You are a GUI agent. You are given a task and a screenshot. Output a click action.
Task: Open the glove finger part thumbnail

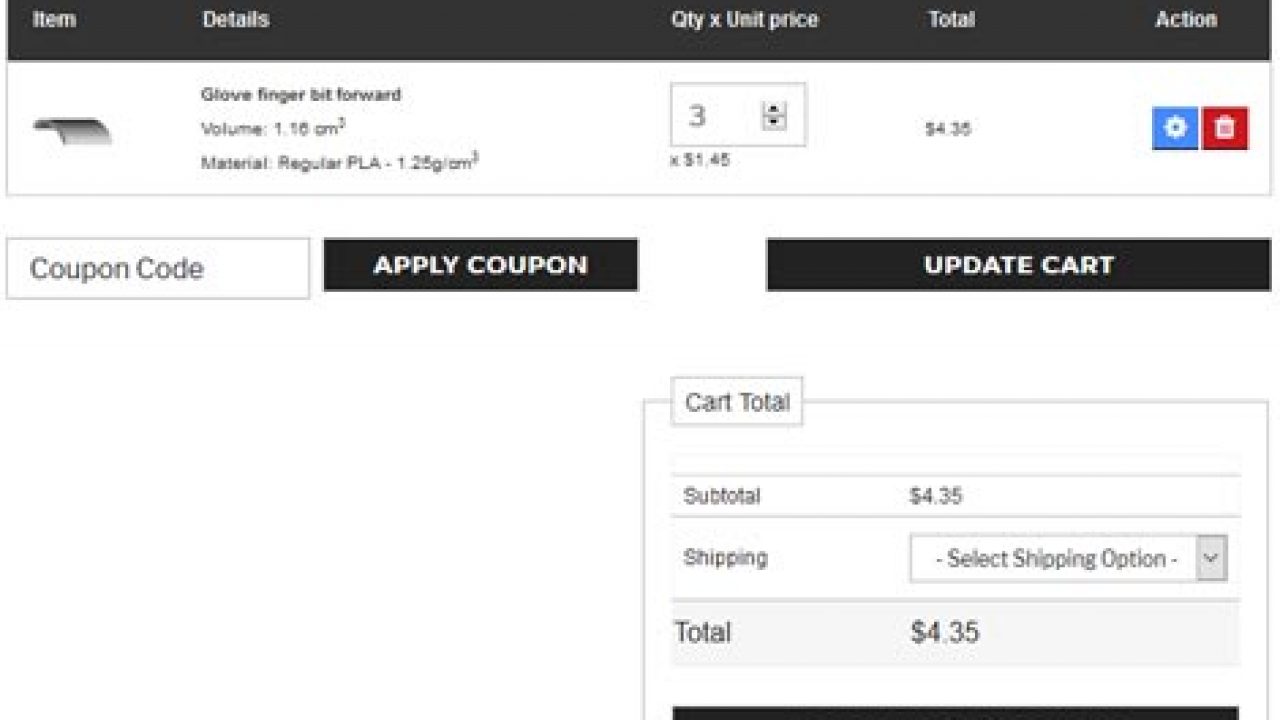coord(72,130)
